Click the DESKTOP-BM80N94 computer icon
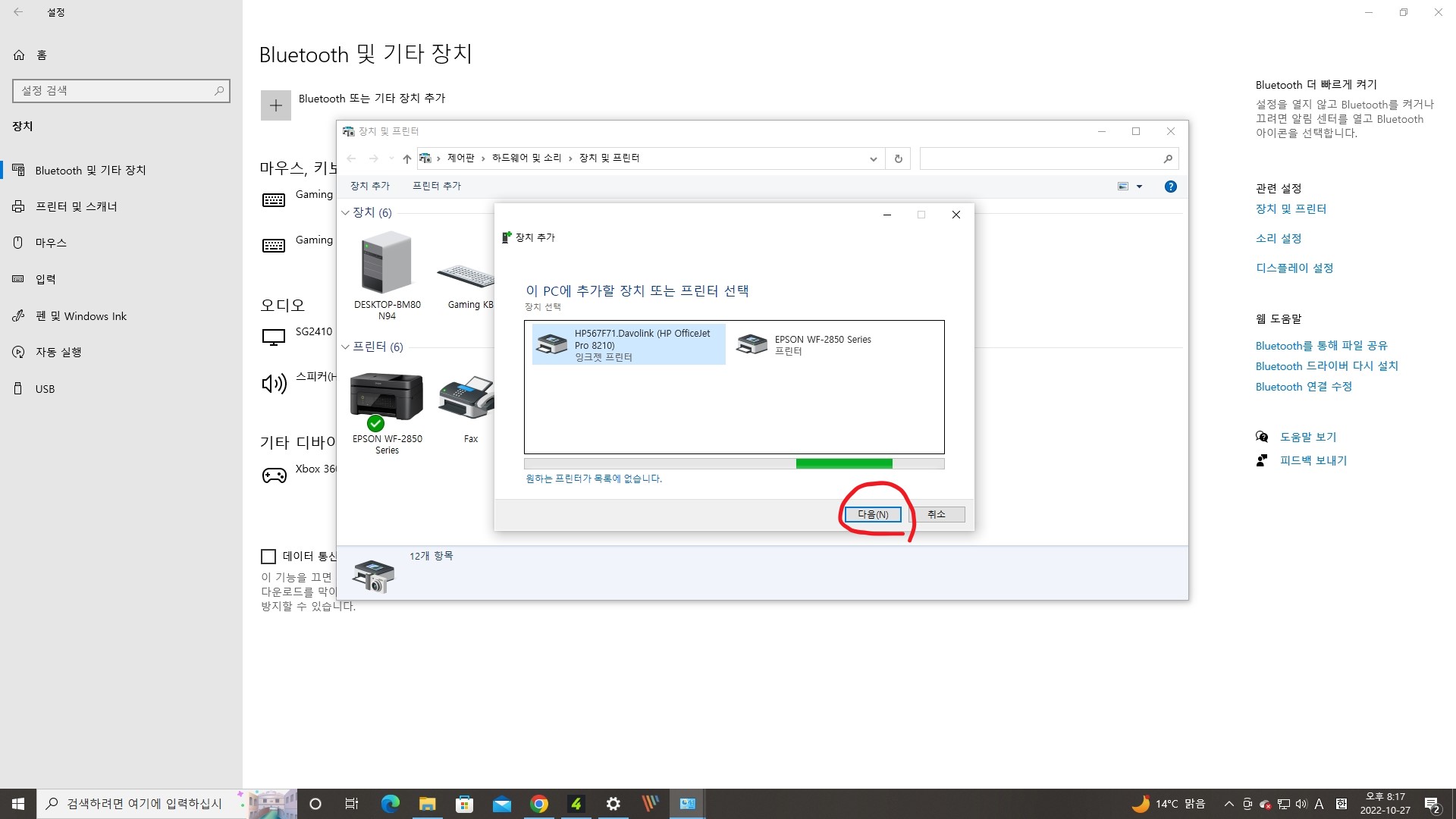 [x=387, y=264]
